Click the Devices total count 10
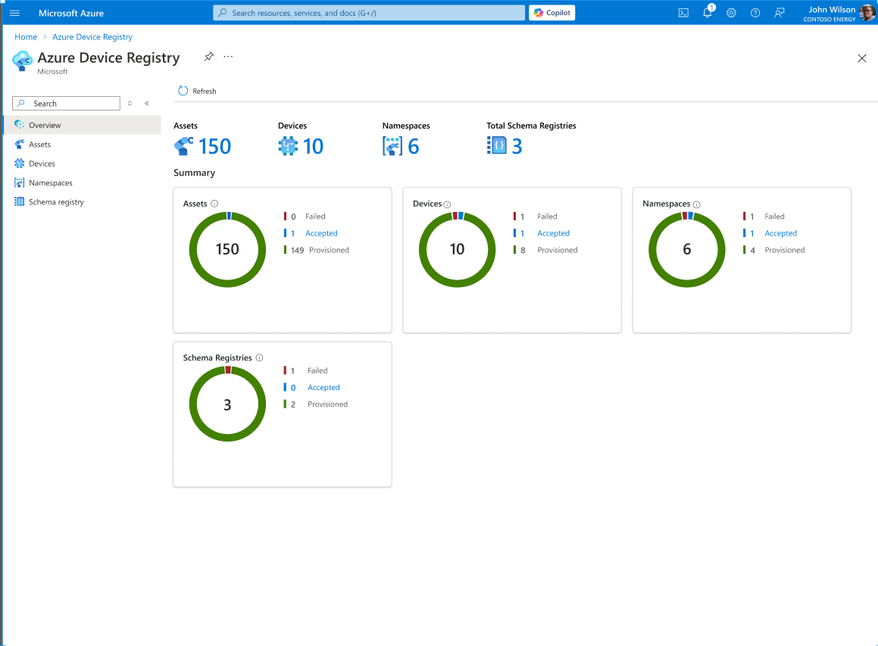Screen dimensions: 878x646 pos(313,147)
